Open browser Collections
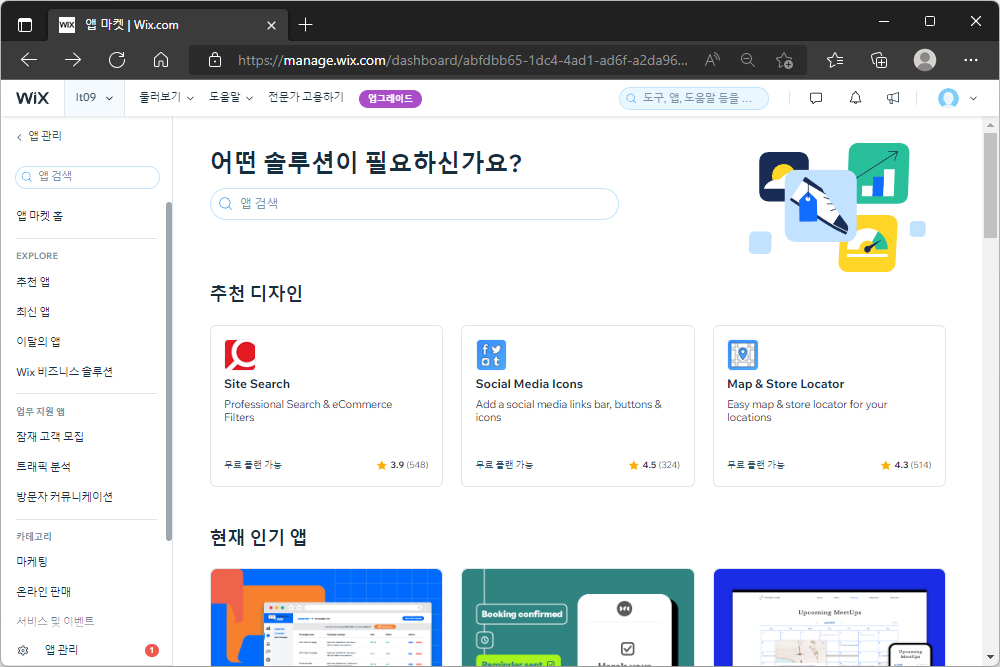1000x667 pixels. point(879,60)
